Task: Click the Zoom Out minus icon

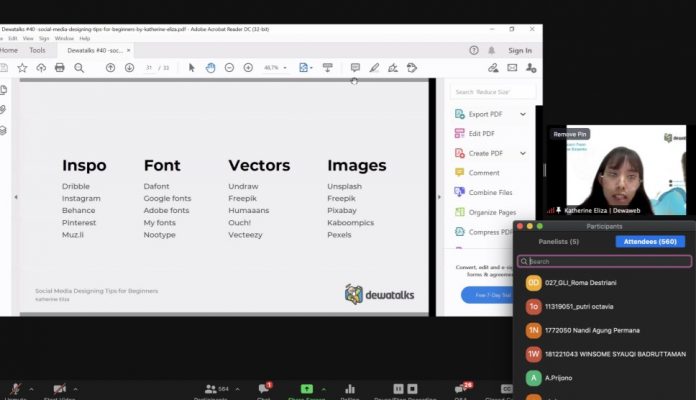Action: (229, 67)
